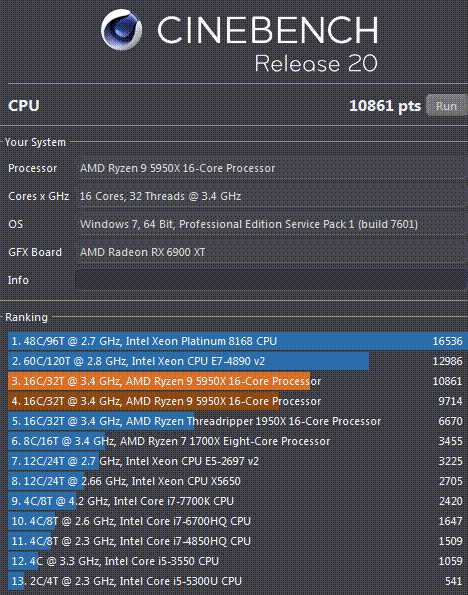Click the Cinebench sphere logo icon

tap(121, 30)
